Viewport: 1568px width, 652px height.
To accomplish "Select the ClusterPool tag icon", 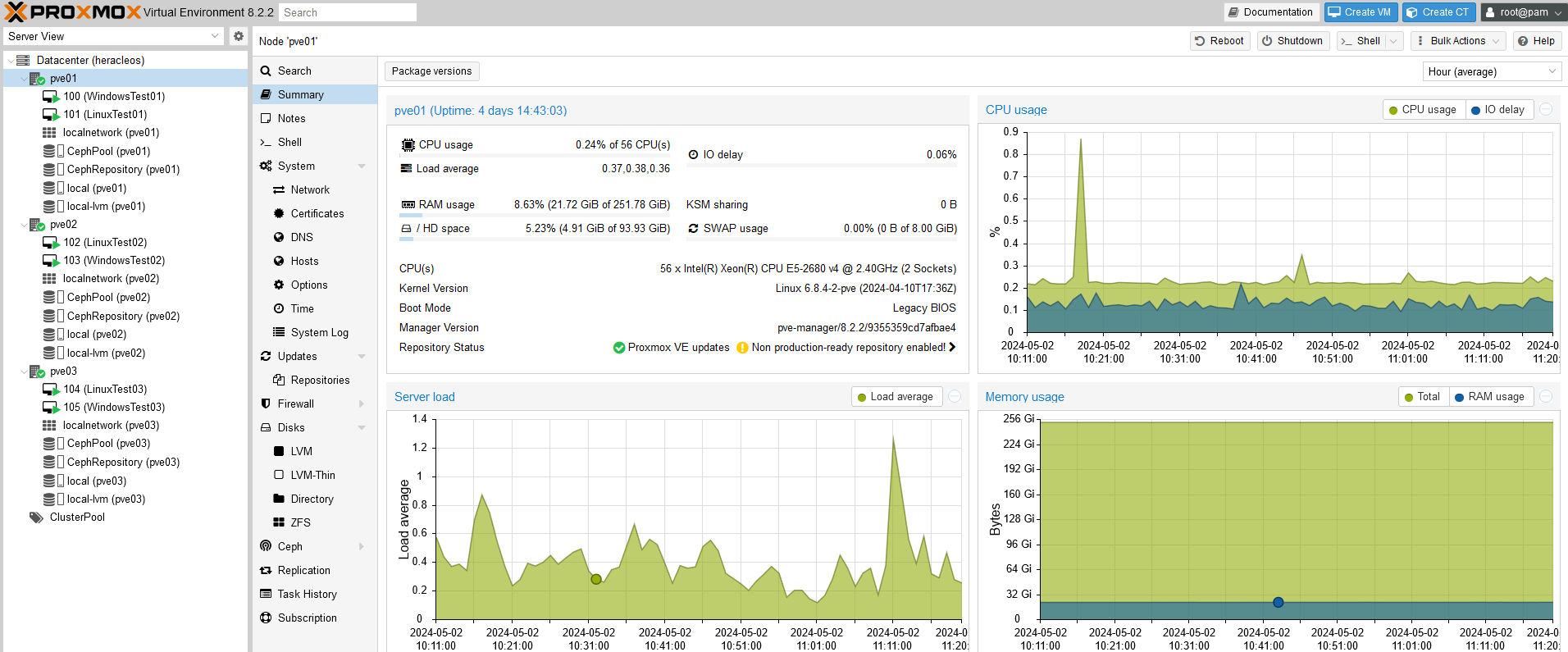I will tap(36, 517).
